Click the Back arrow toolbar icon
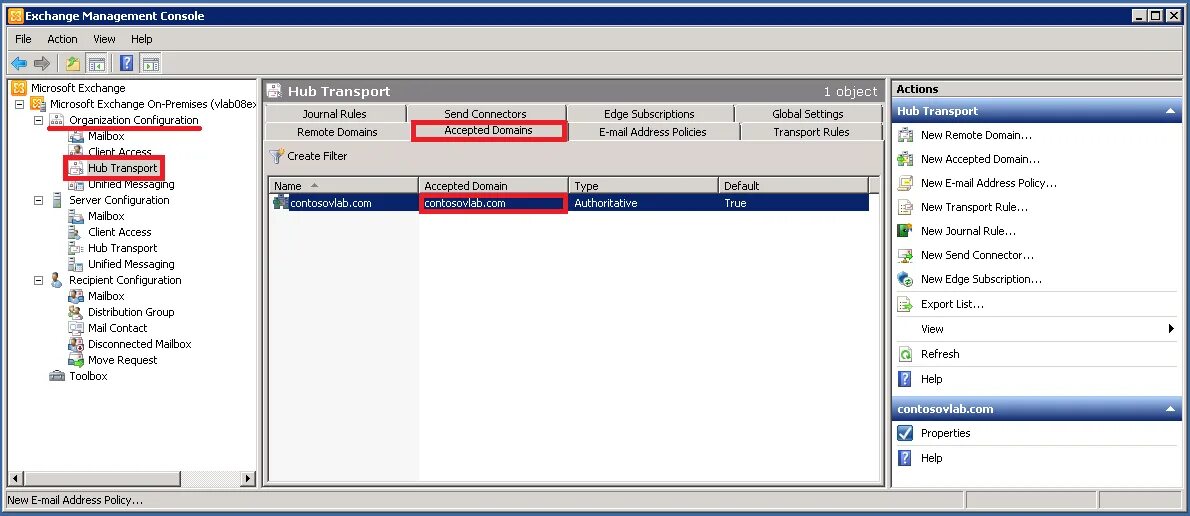 (x=19, y=64)
